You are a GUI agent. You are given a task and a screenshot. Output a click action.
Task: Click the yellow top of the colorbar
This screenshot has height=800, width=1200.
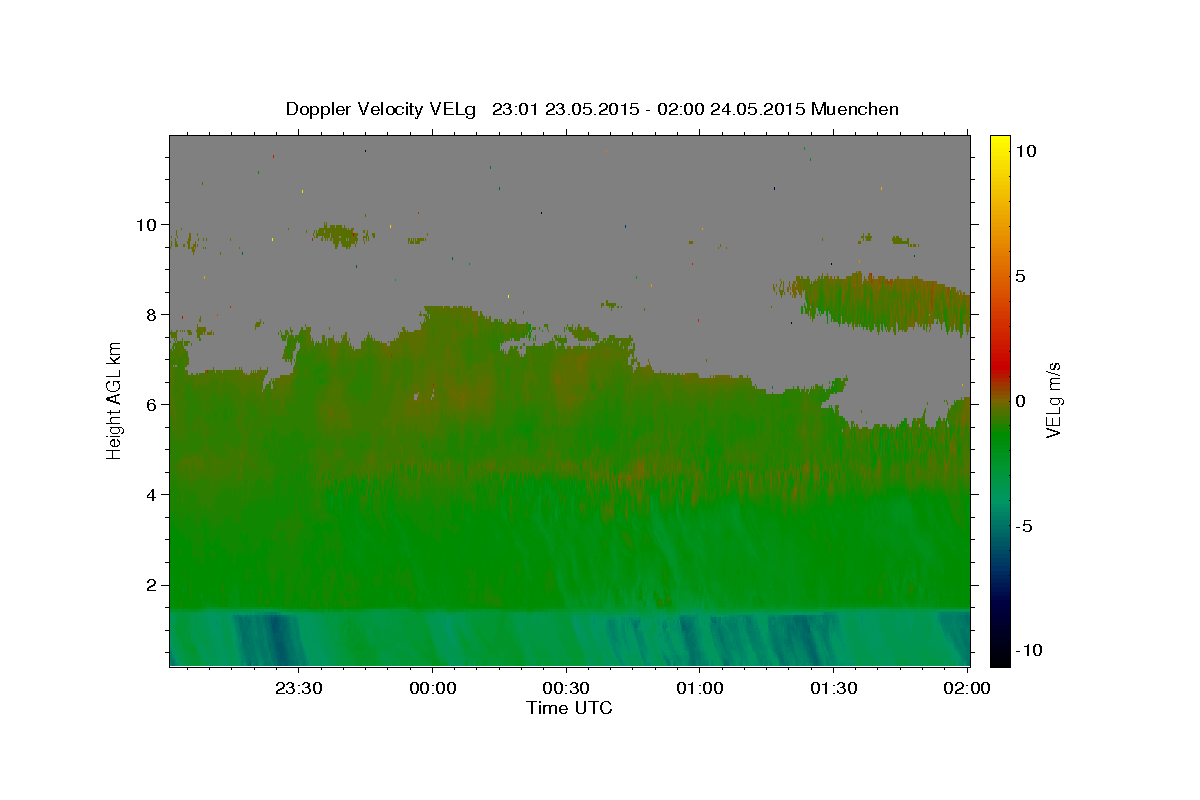[1000, 145]
